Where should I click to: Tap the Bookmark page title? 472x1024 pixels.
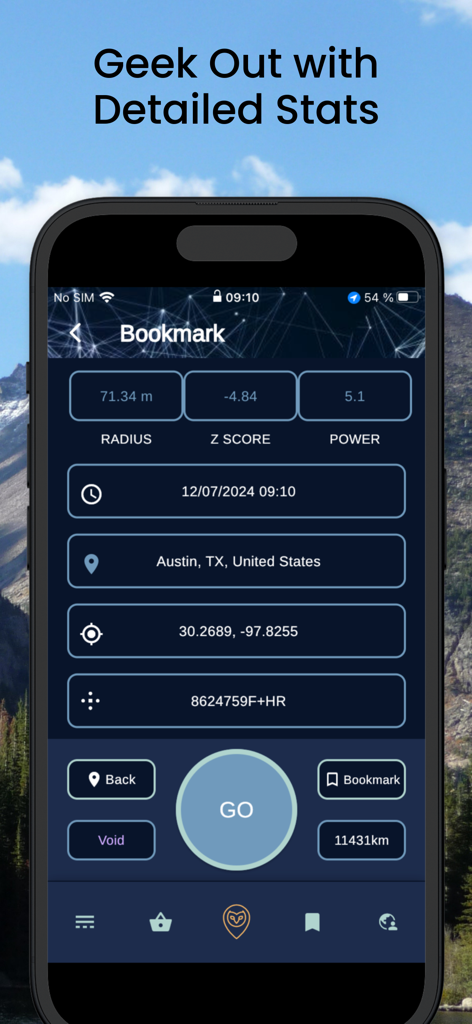tap(172, 334)
